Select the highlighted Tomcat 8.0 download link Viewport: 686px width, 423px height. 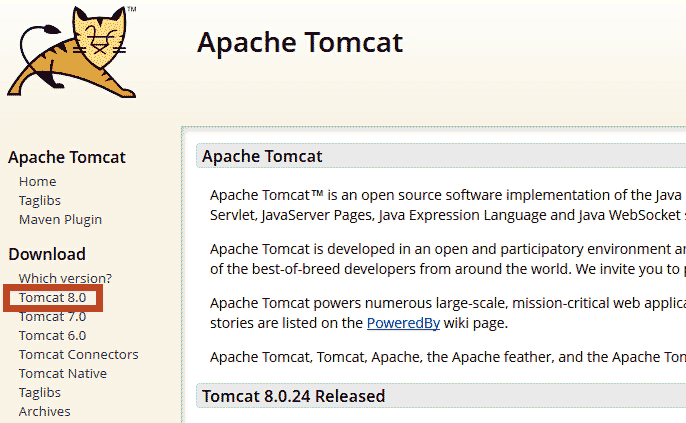[52, 297]
